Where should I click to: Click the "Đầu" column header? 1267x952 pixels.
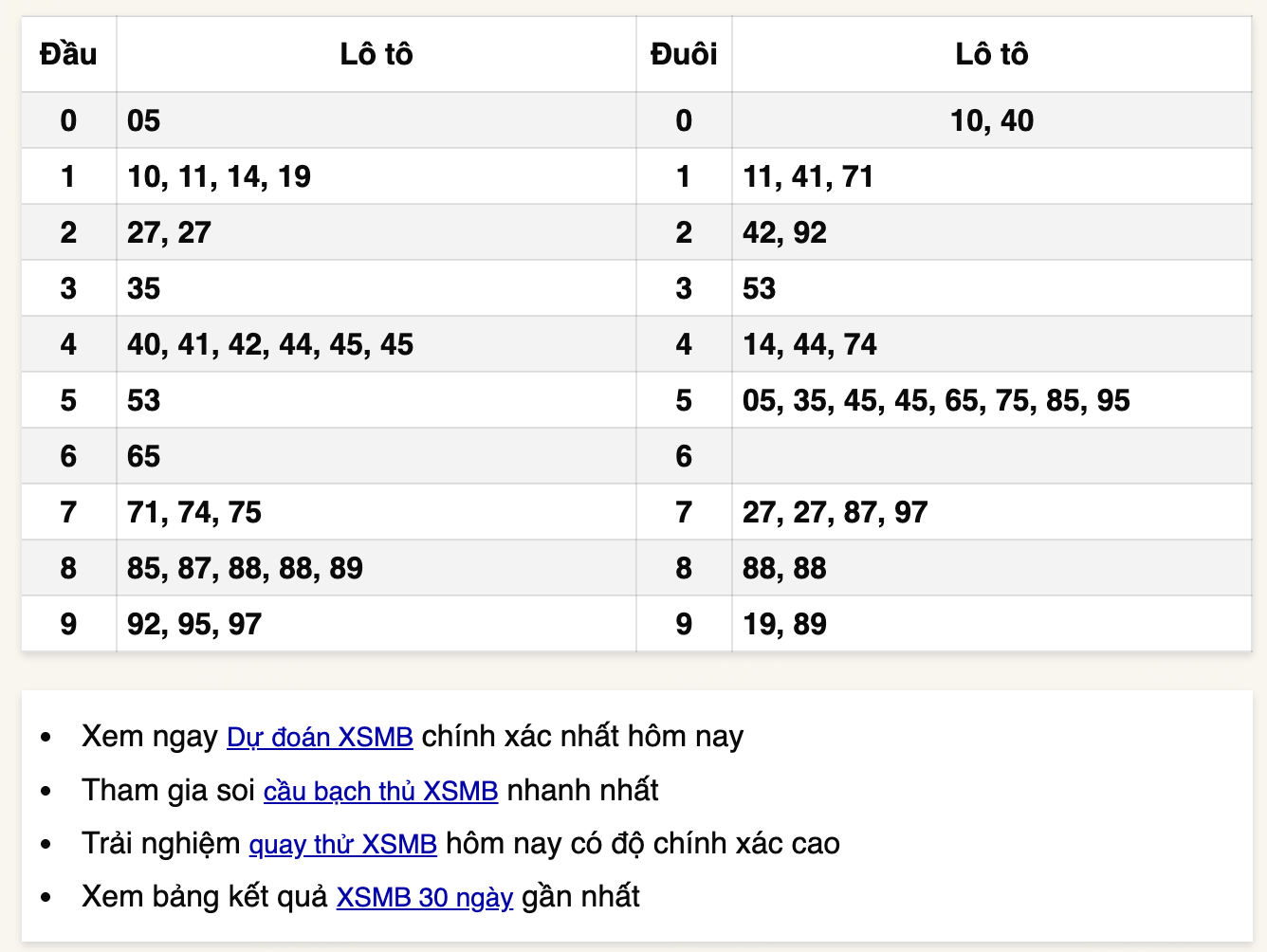68,54
